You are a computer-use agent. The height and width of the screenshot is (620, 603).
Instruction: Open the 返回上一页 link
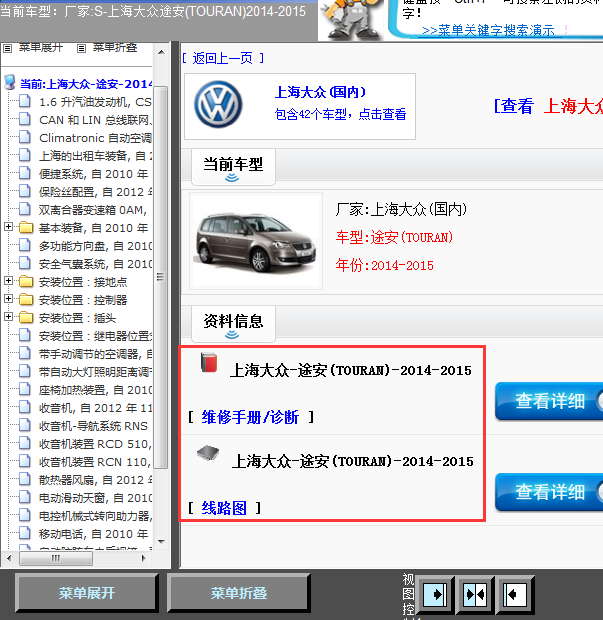tap(223, 59)
